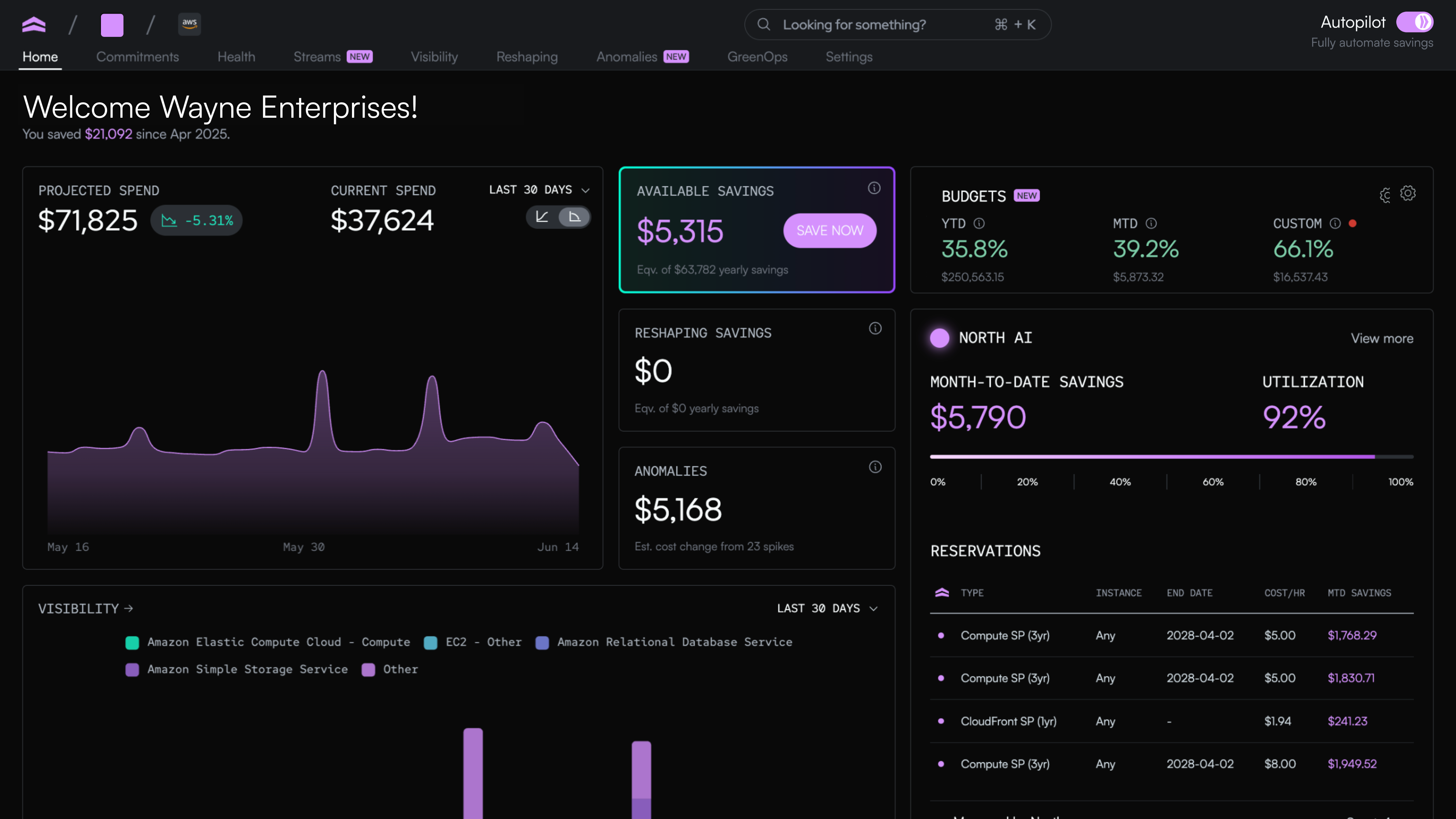This screenshot has height=819, width=1456.
Task: Click the North logo in reservations table header
Action: click(x=942, y=593)
